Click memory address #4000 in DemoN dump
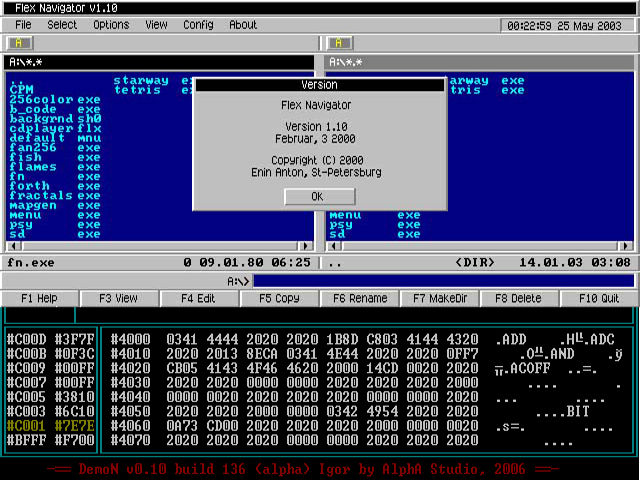Viewport: 640px width, 480px height. pos(130,340)
